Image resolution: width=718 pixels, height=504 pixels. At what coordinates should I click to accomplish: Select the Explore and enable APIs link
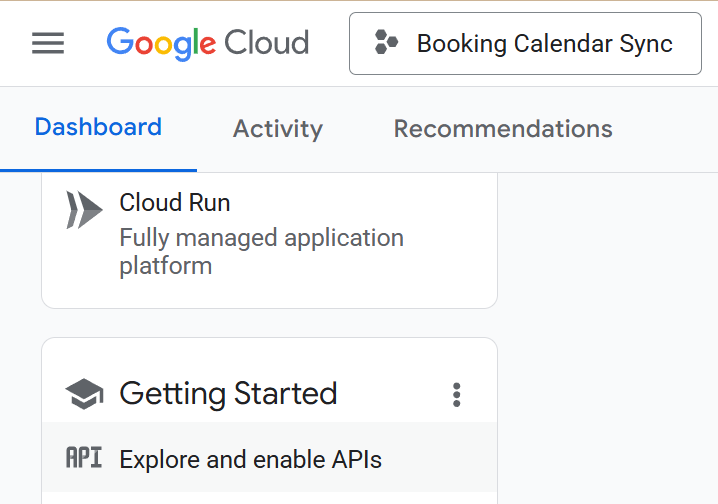coord(250,460)
